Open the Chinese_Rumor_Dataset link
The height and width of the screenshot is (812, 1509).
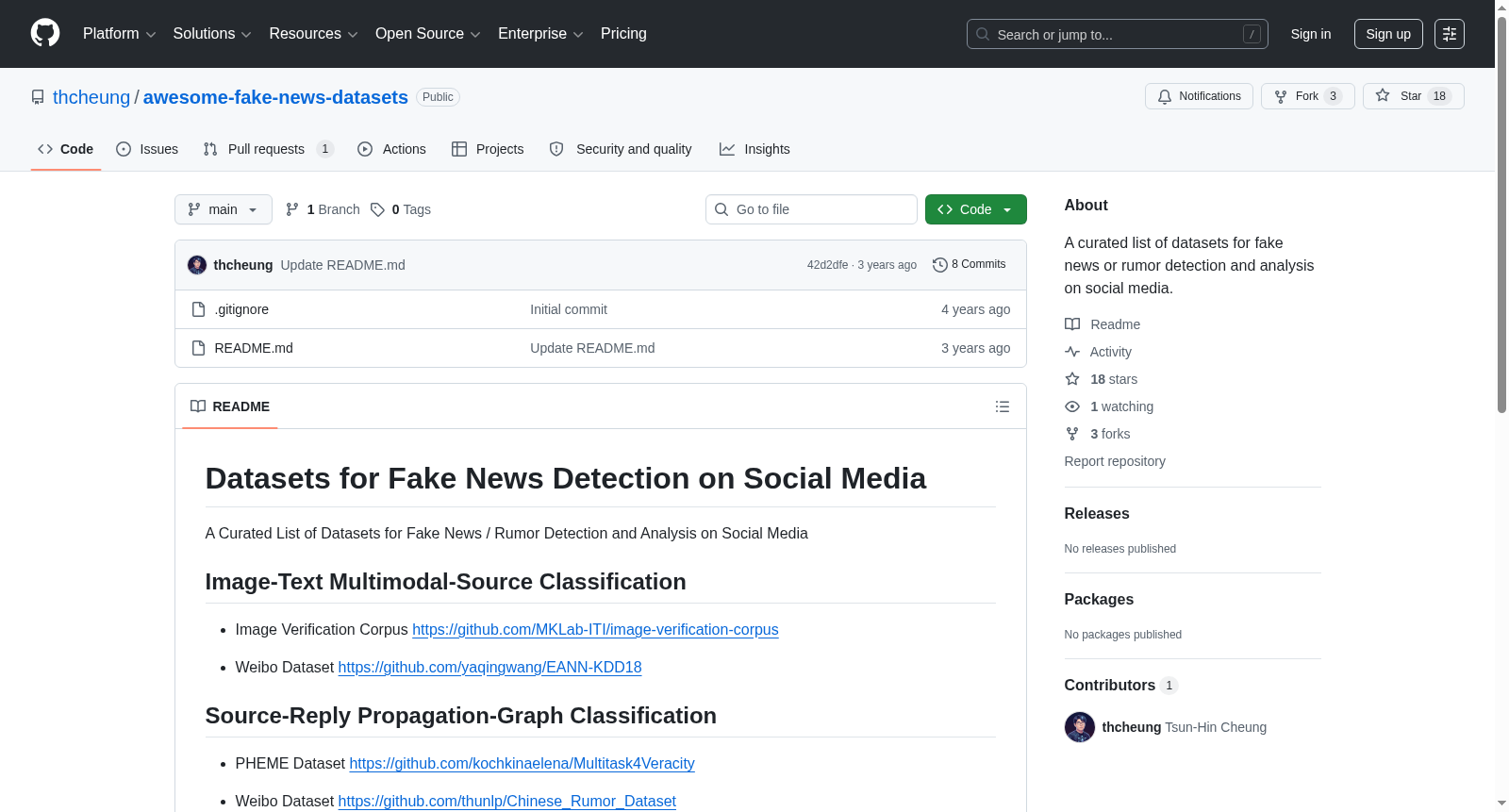[506, 801]
